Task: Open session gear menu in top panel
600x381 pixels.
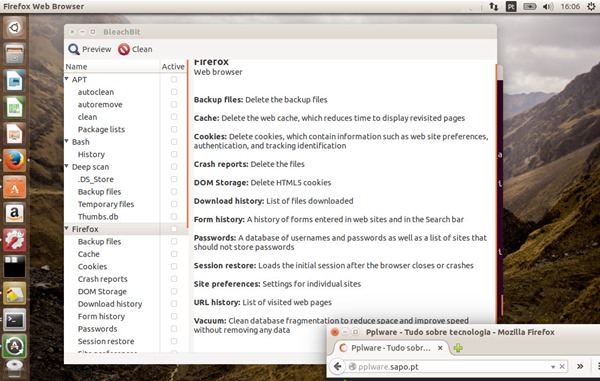Action: click(x=591, y=7)
